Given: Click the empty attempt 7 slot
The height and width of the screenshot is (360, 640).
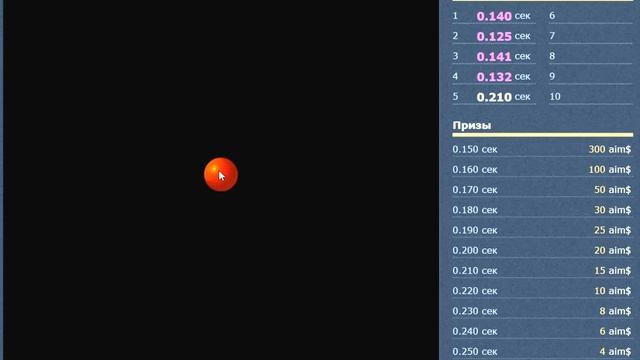Looking at the screenshot, I should (x=590, y=36).
